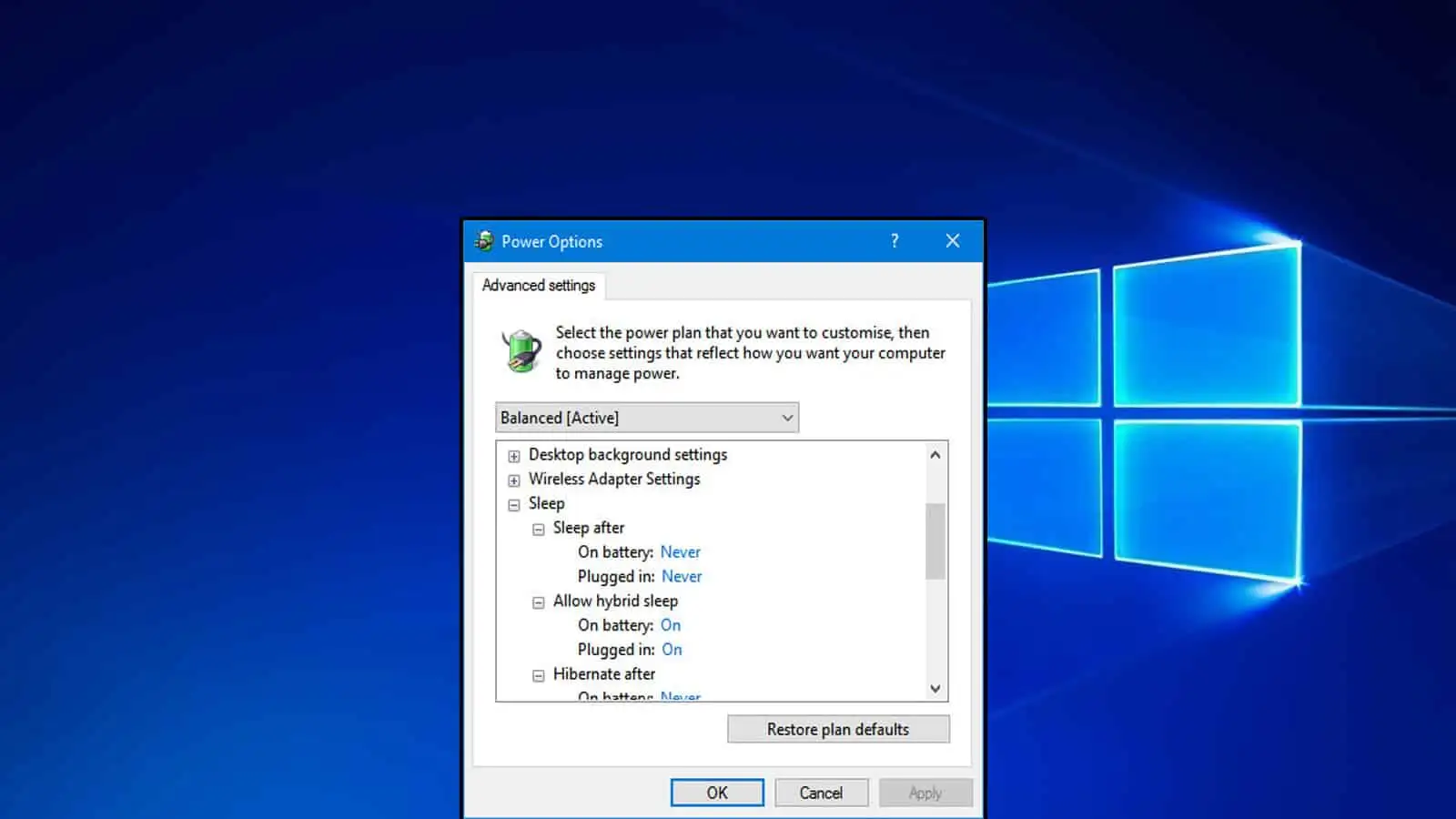Collapse the Sleep tree node
The image size is (1456, 819).
[514, 505]
